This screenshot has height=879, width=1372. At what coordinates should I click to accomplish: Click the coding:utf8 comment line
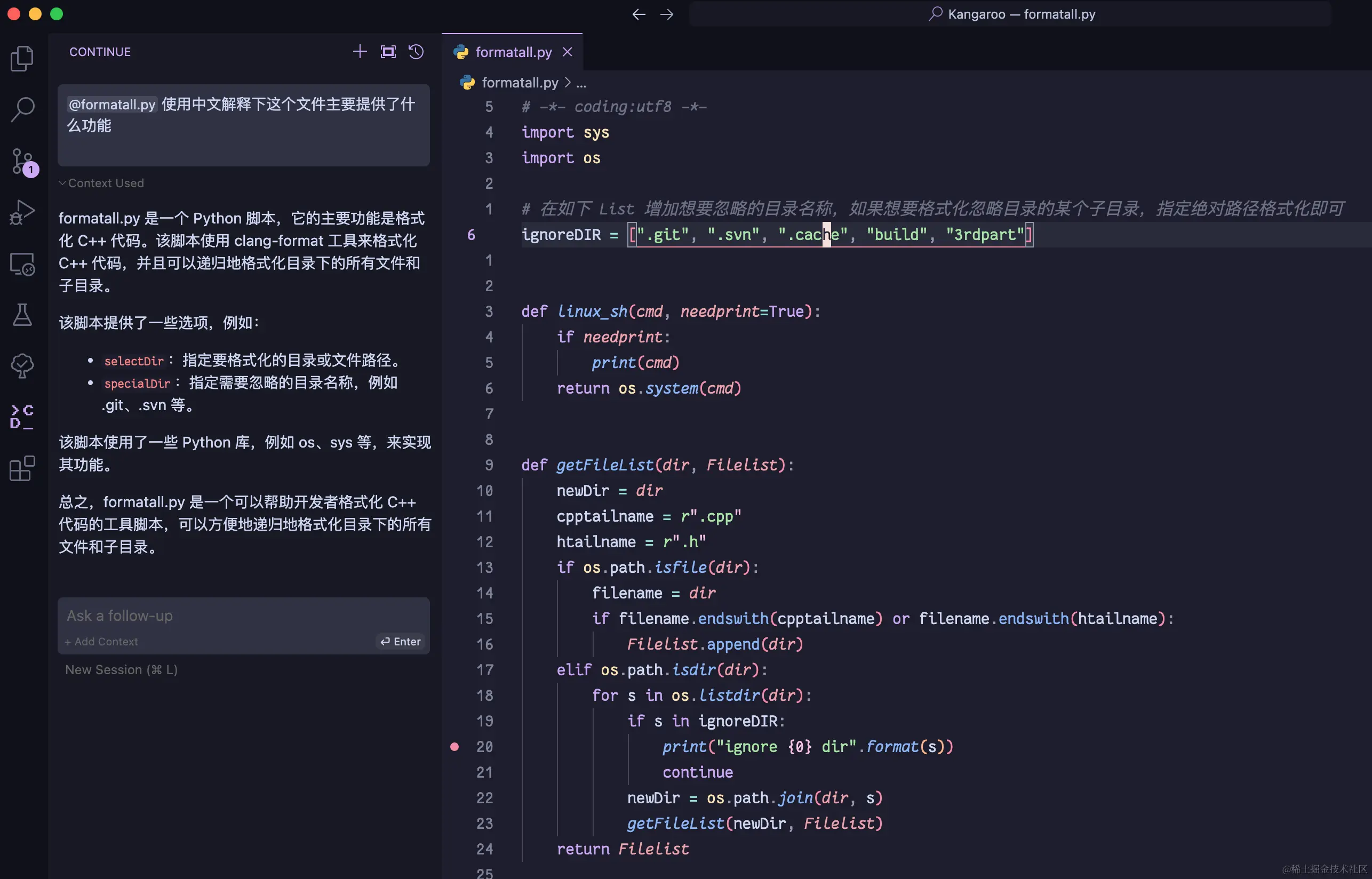pyautogui.click(x=614, y=107)
